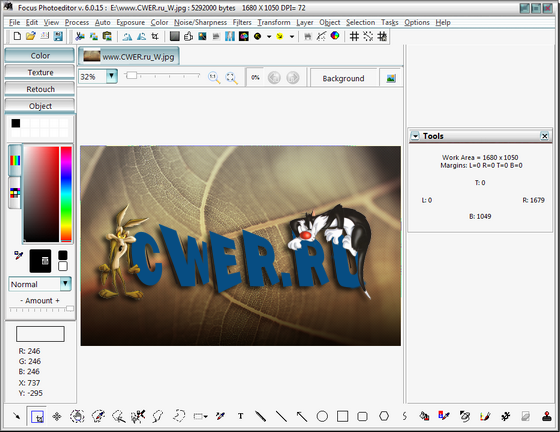560x432 pixels.
Task: Click the Retouch panel button
Action: [40, 89]
